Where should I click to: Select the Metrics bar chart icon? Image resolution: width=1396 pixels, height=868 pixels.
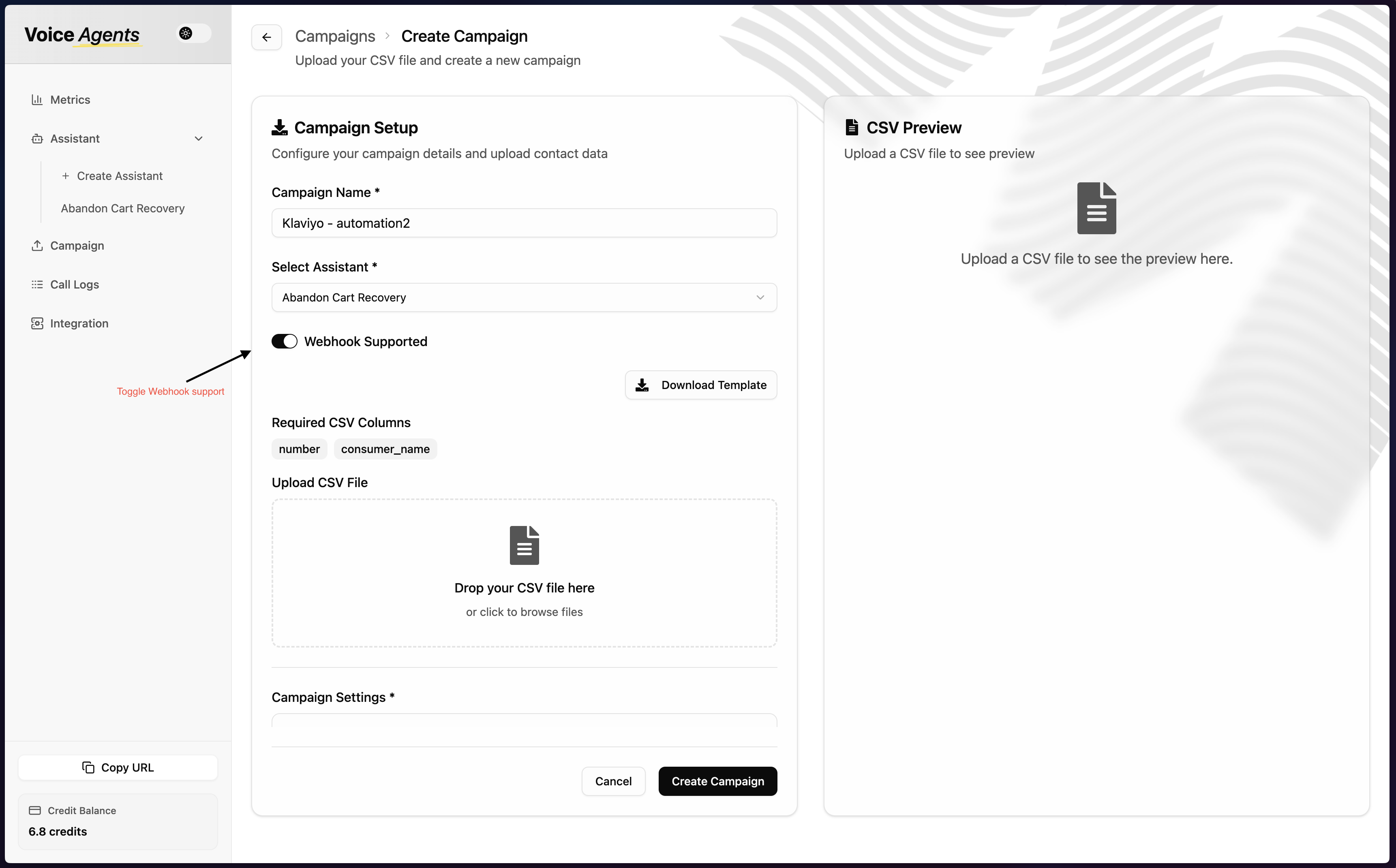tap(37, 99)
